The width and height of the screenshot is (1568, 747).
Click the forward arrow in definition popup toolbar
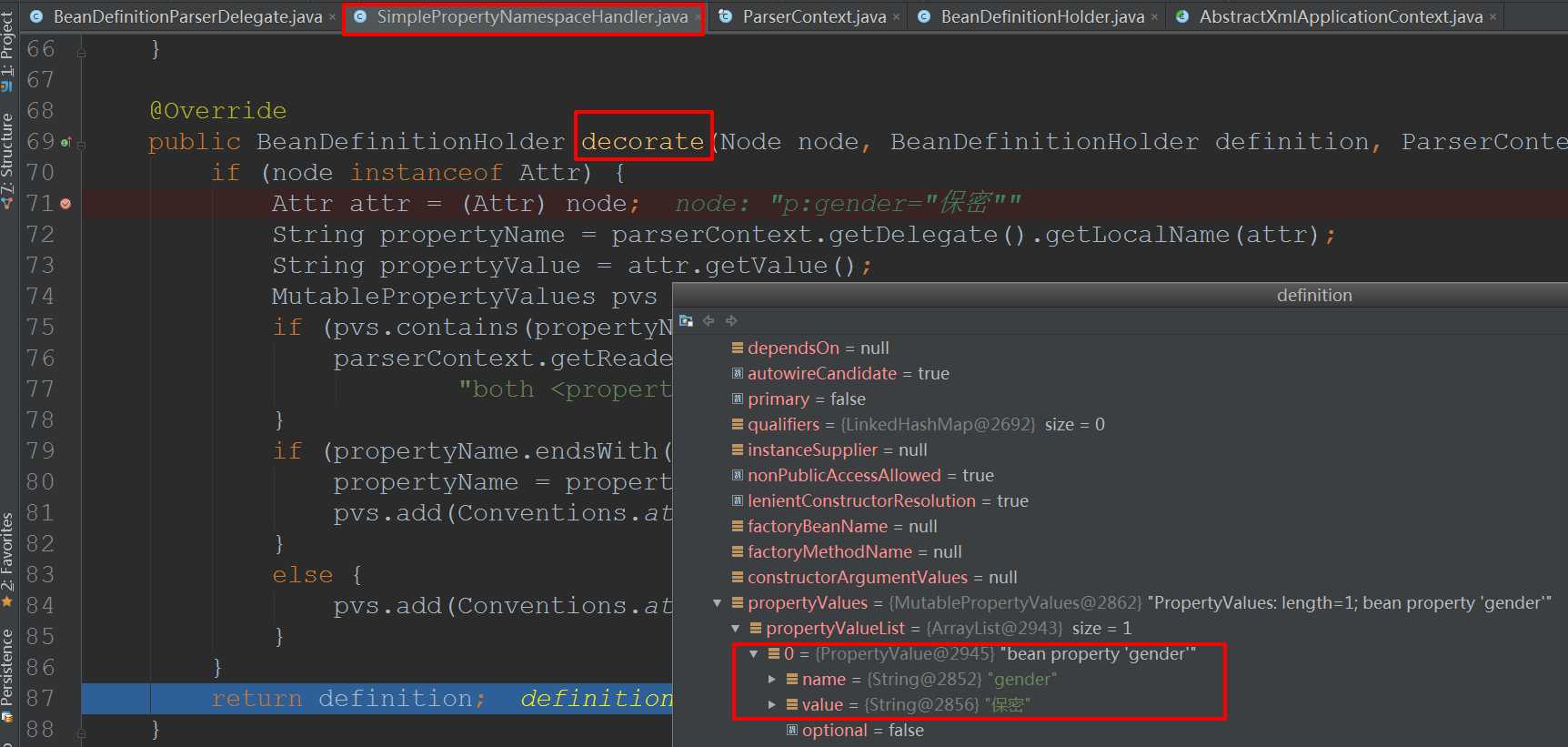coord(730,320)
